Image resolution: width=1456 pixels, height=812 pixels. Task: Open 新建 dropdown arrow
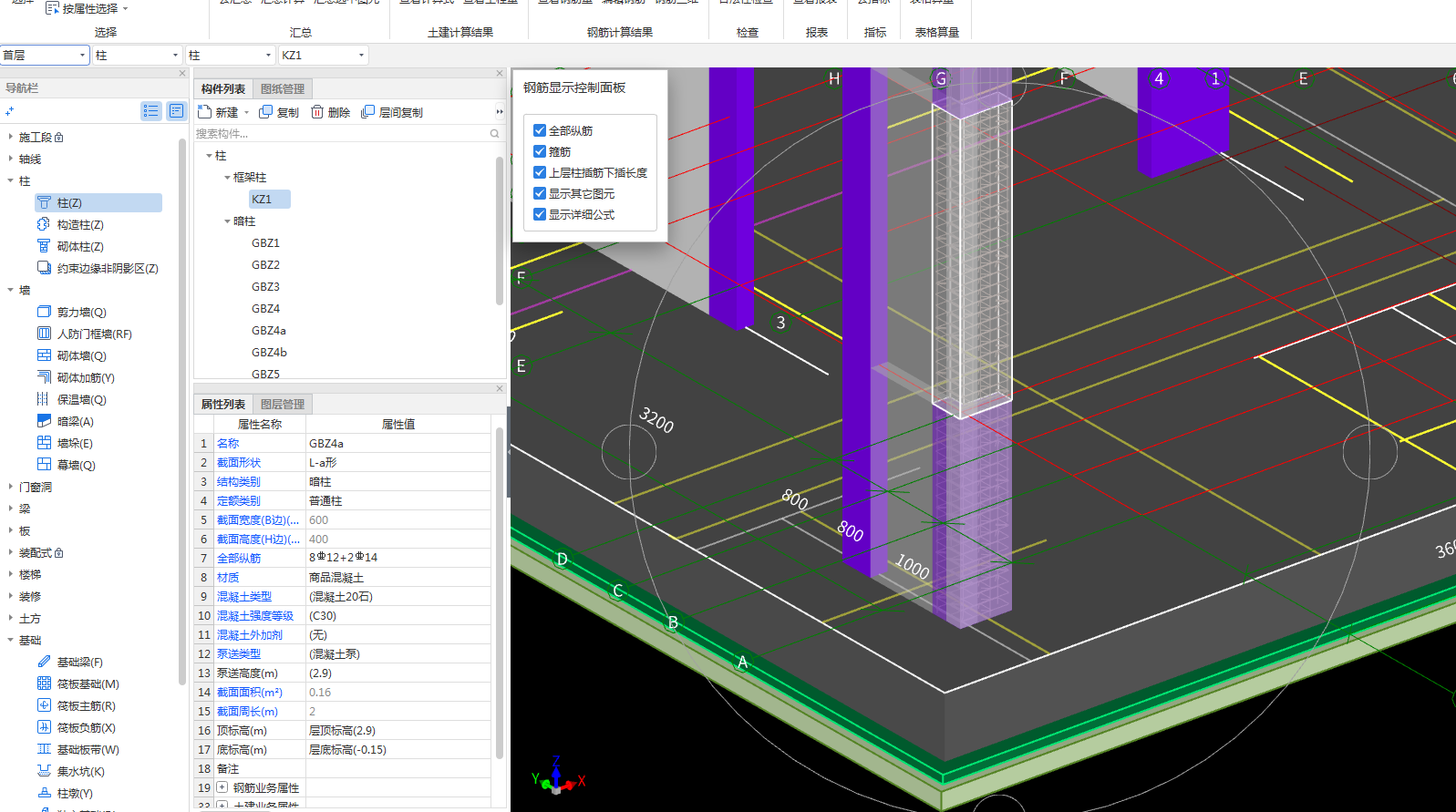click(x=246, y=112)
